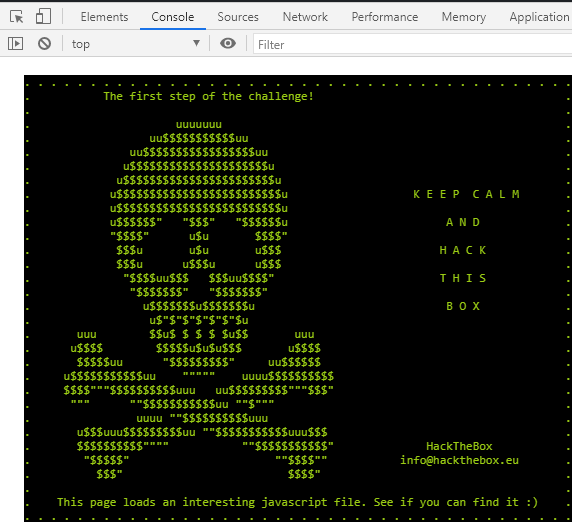Select the 'A N D' text
572x522 pixels.
click(x=463, y=222)
